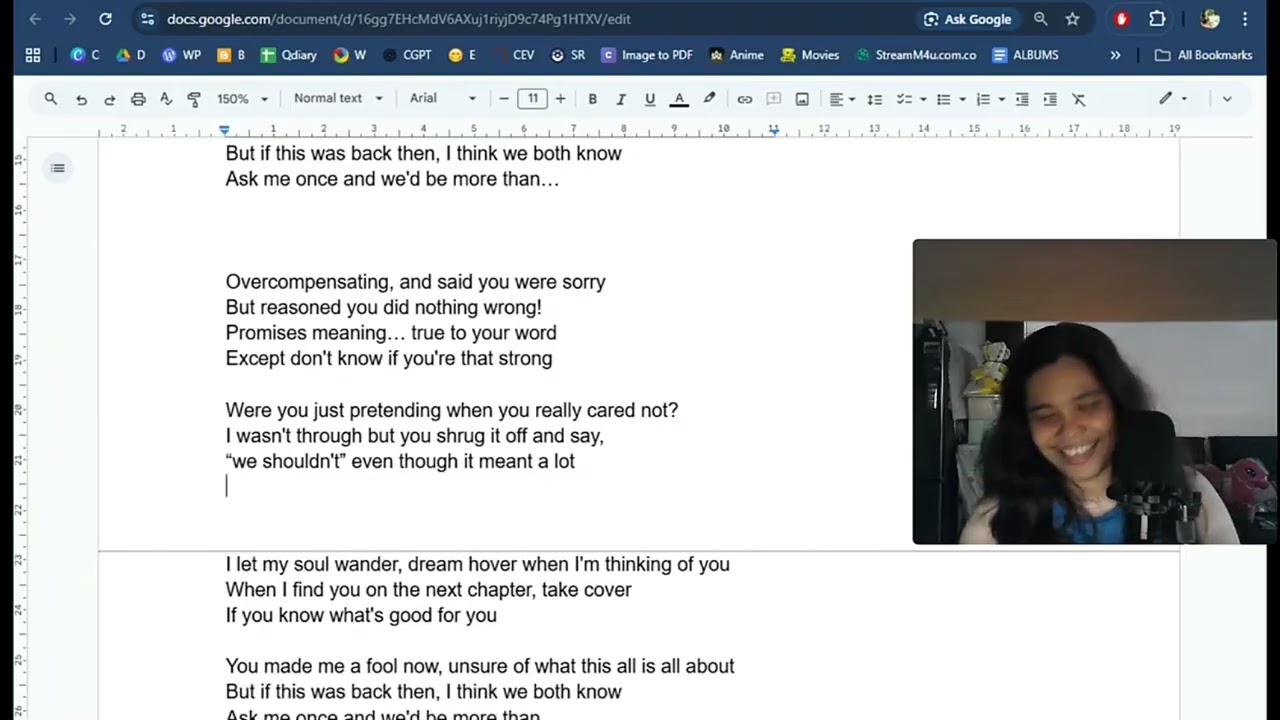
Task: Click the webcam video overlay
Action: (x=1095, y=392)
